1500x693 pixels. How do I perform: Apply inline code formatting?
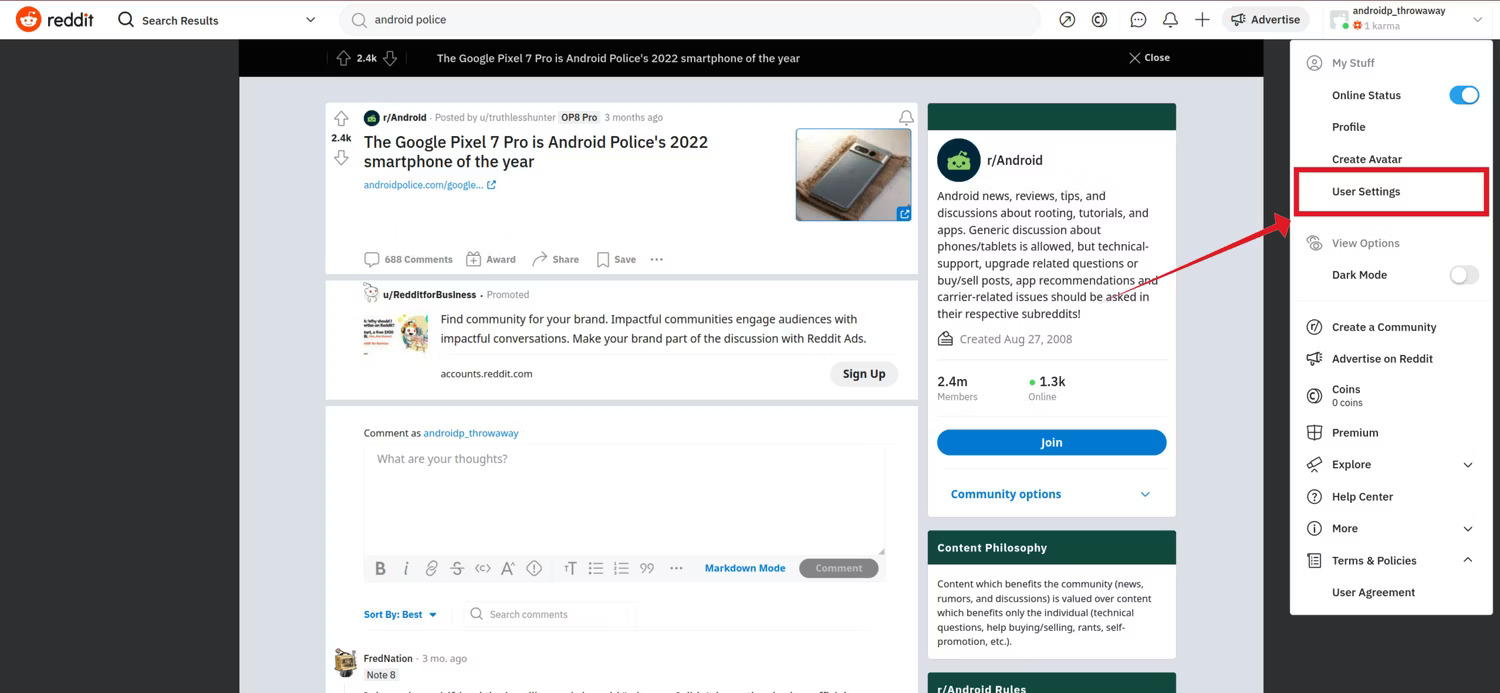[x=483, y=568]
